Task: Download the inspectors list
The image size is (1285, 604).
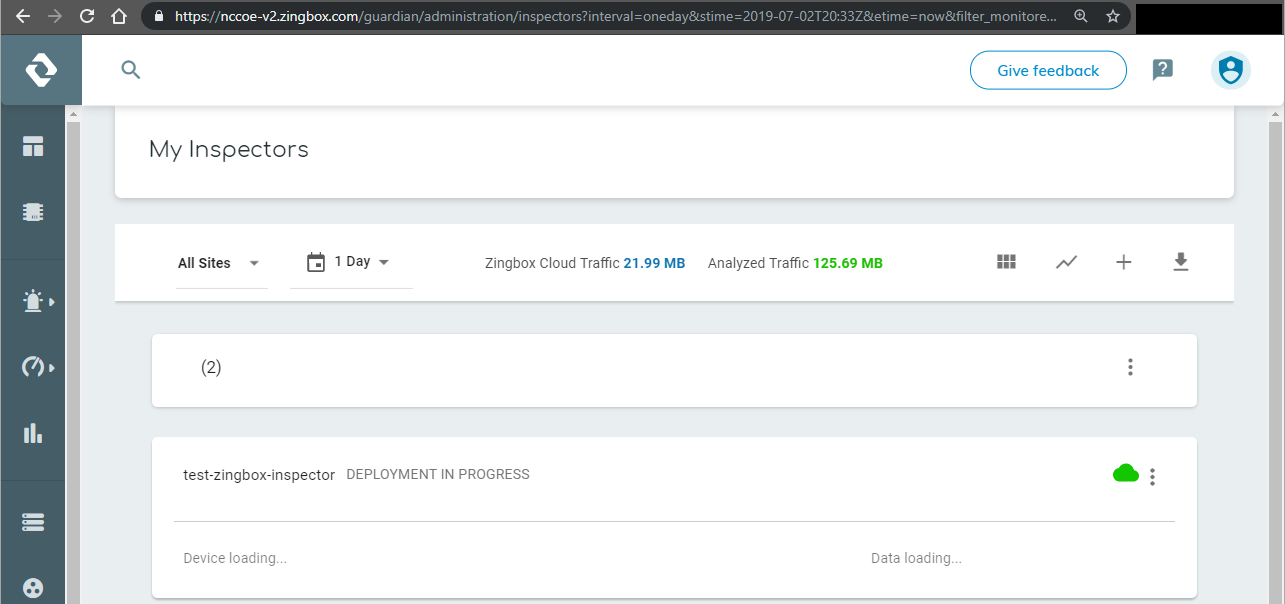Action: tap(1180, 262)
